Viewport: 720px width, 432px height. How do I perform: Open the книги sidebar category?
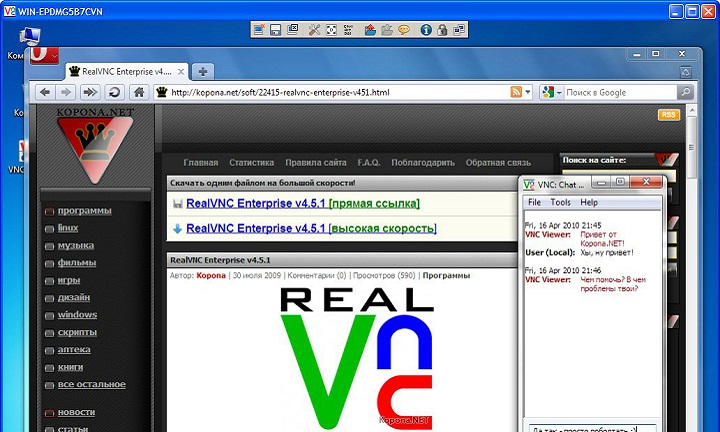click(x=70, y=367)
